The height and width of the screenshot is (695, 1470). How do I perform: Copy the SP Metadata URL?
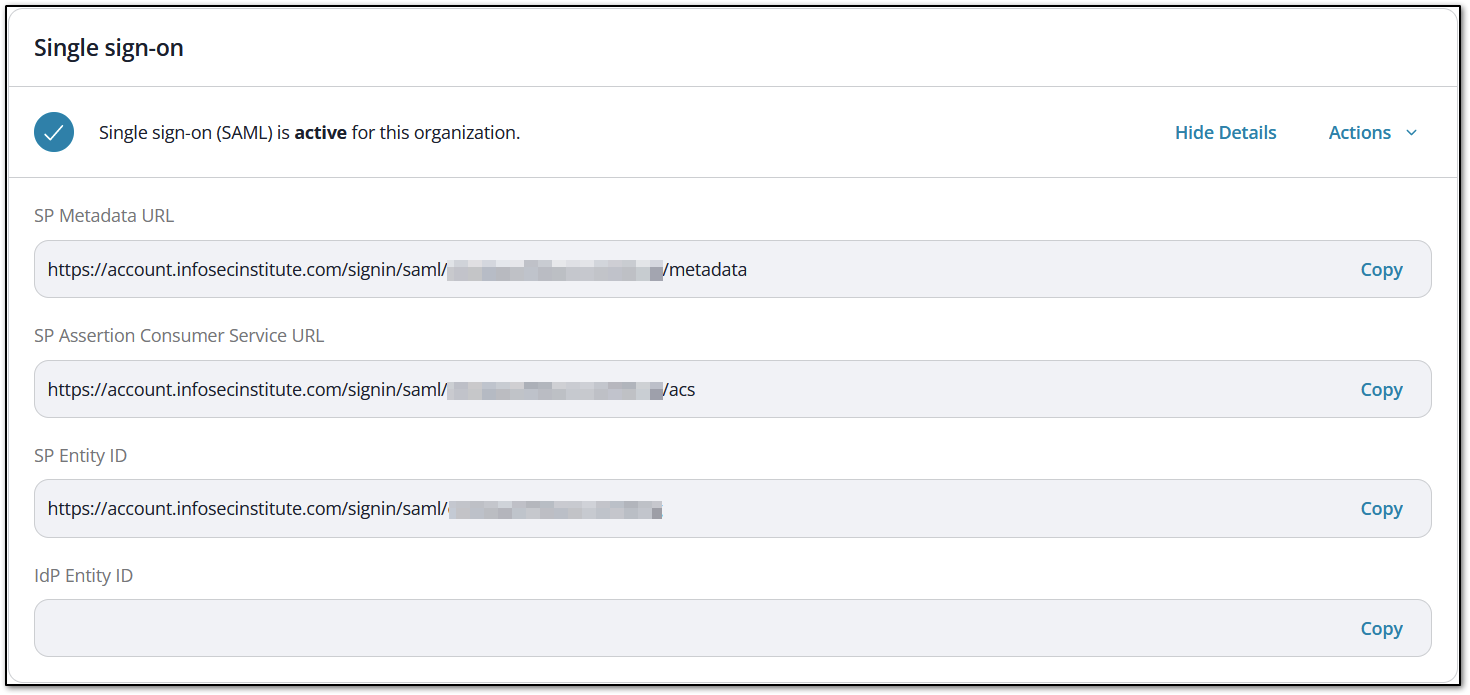pos(1381,269)
